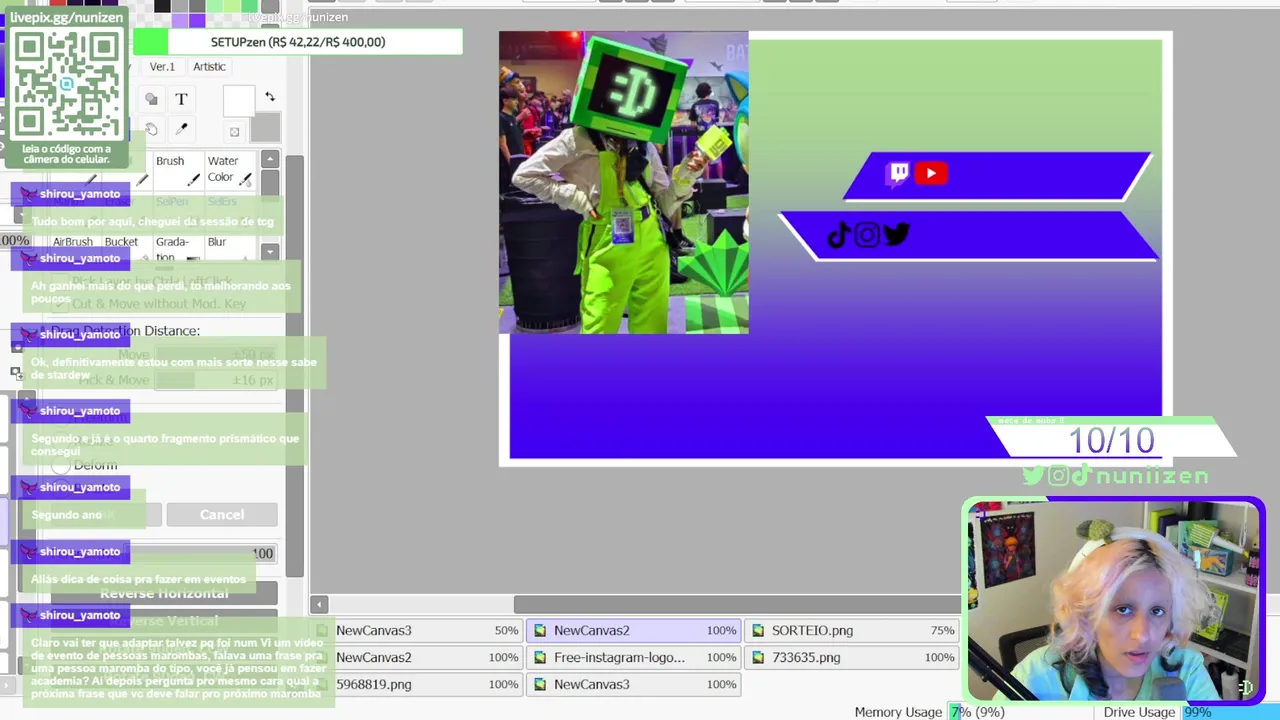The width and height of the screenshot is (1280, 720).
Task: Choose the Gradation tool preset
Action: pyautogui.click(x=177, y=248)
